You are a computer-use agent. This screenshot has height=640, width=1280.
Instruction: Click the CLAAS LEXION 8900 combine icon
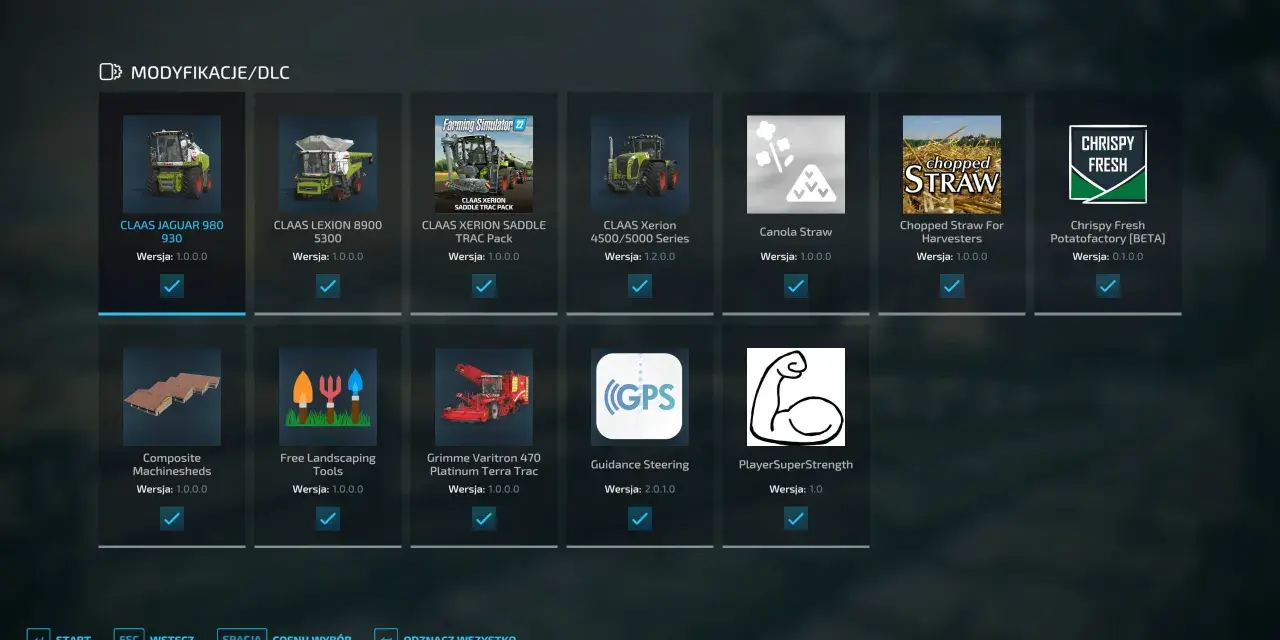tap(328, 164)
